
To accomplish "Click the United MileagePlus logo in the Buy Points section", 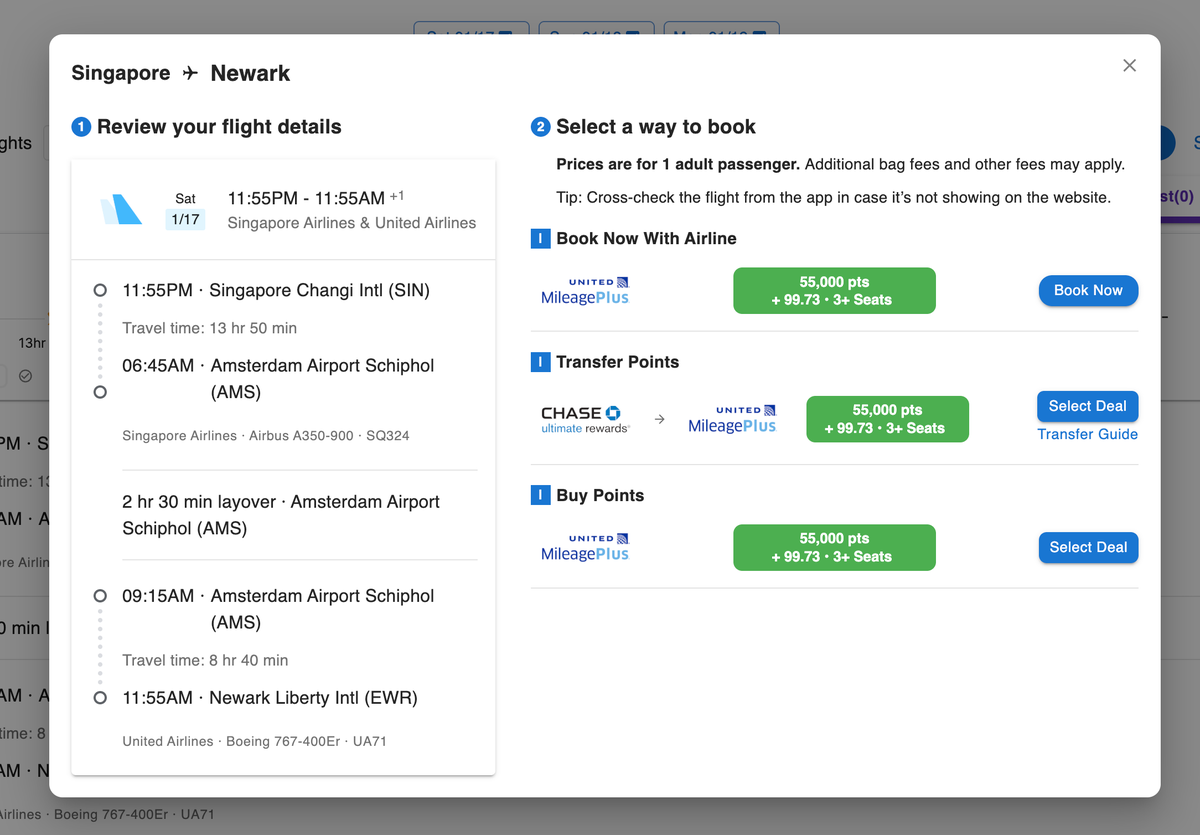I will tap(584, 547).
